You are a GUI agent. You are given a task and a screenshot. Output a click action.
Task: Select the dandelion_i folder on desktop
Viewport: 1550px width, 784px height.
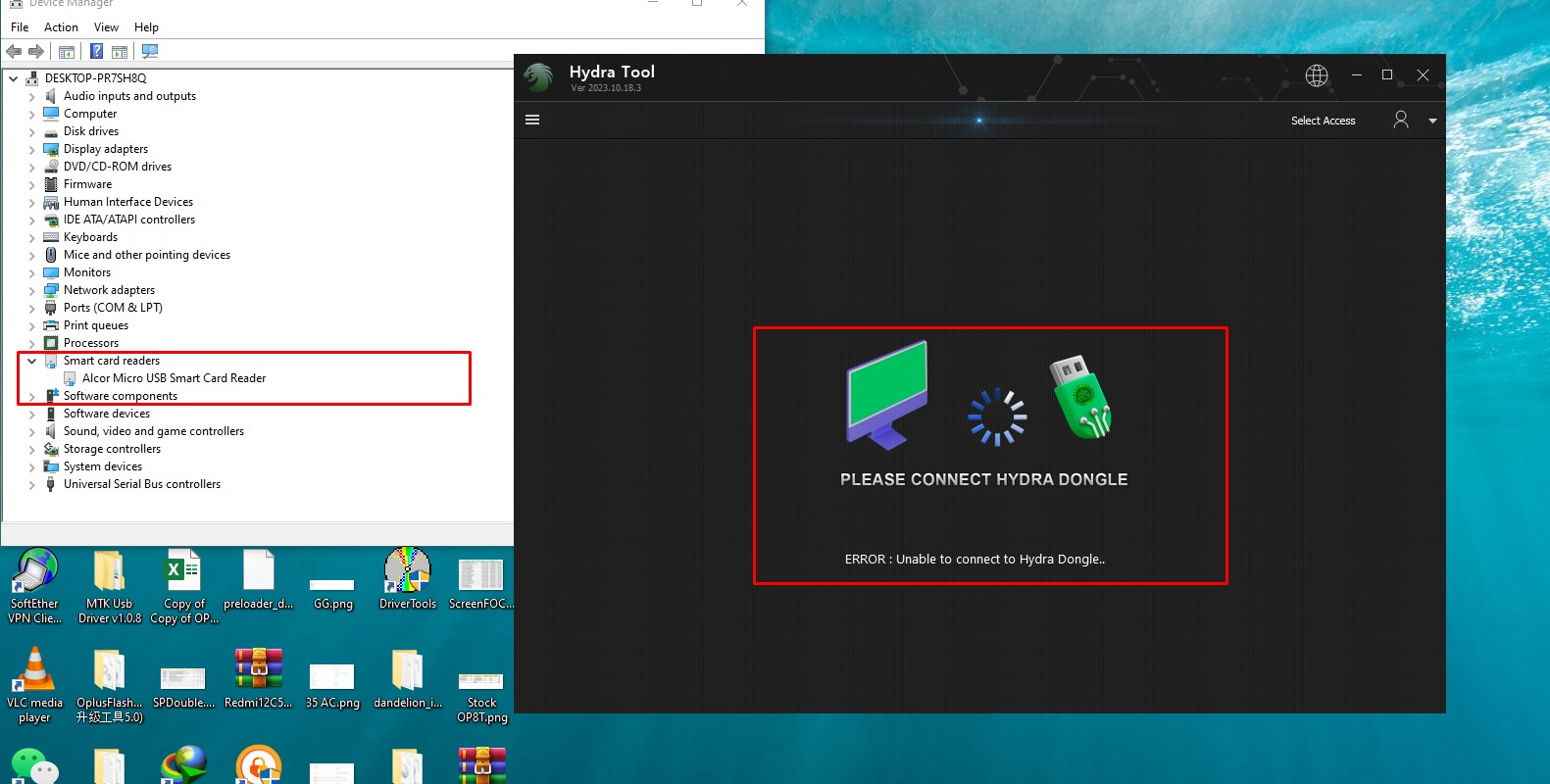click(x=408, y=678)
